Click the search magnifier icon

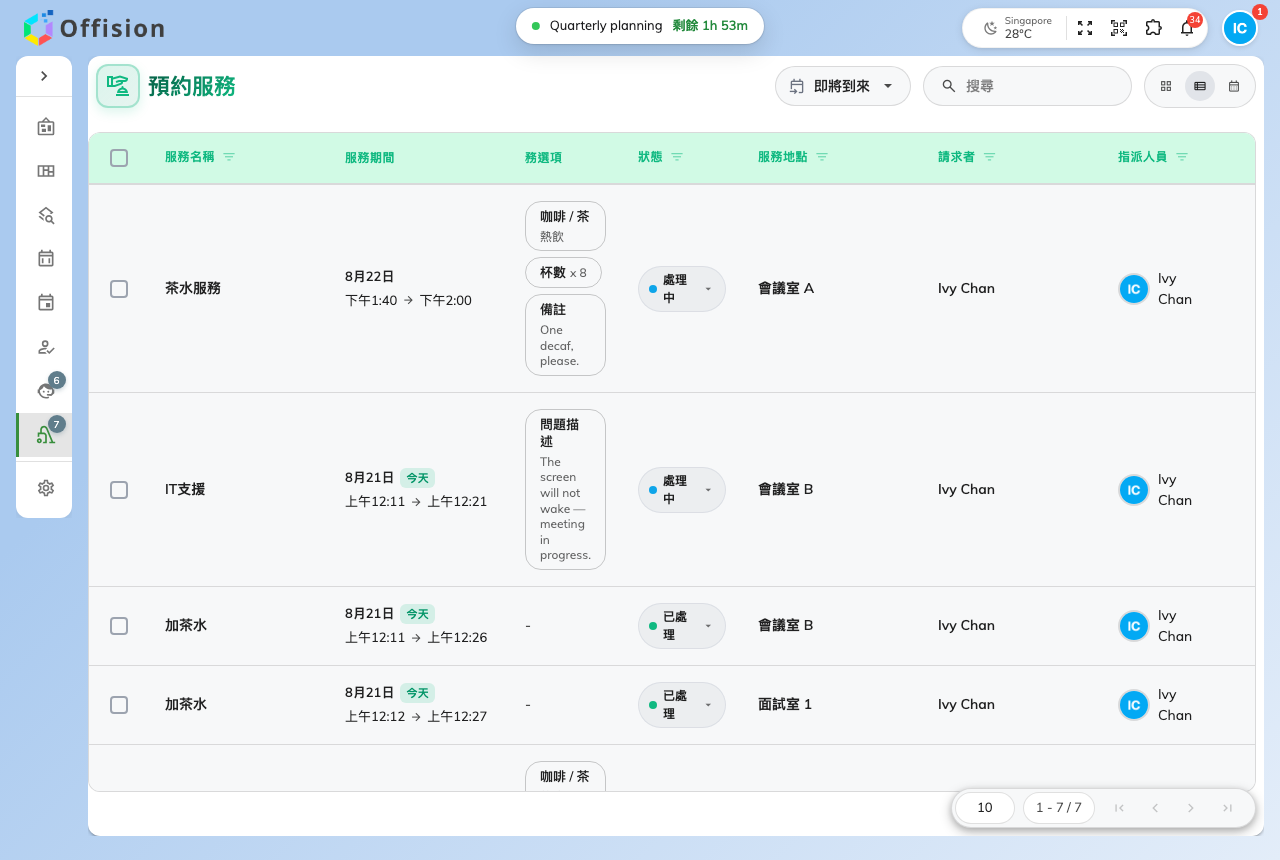[x=949, y=86]
